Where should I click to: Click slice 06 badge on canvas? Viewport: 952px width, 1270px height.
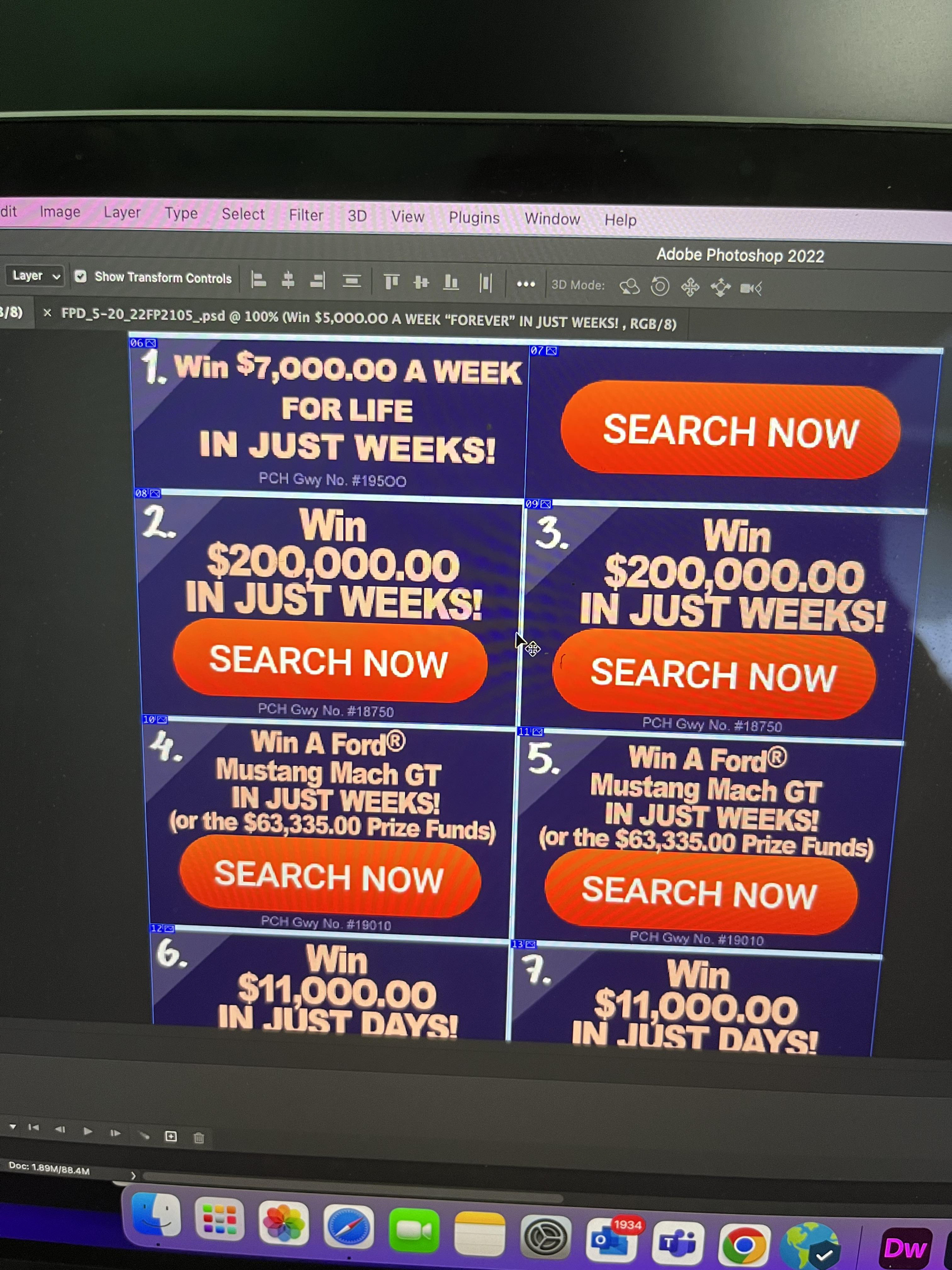pos(143,343)
